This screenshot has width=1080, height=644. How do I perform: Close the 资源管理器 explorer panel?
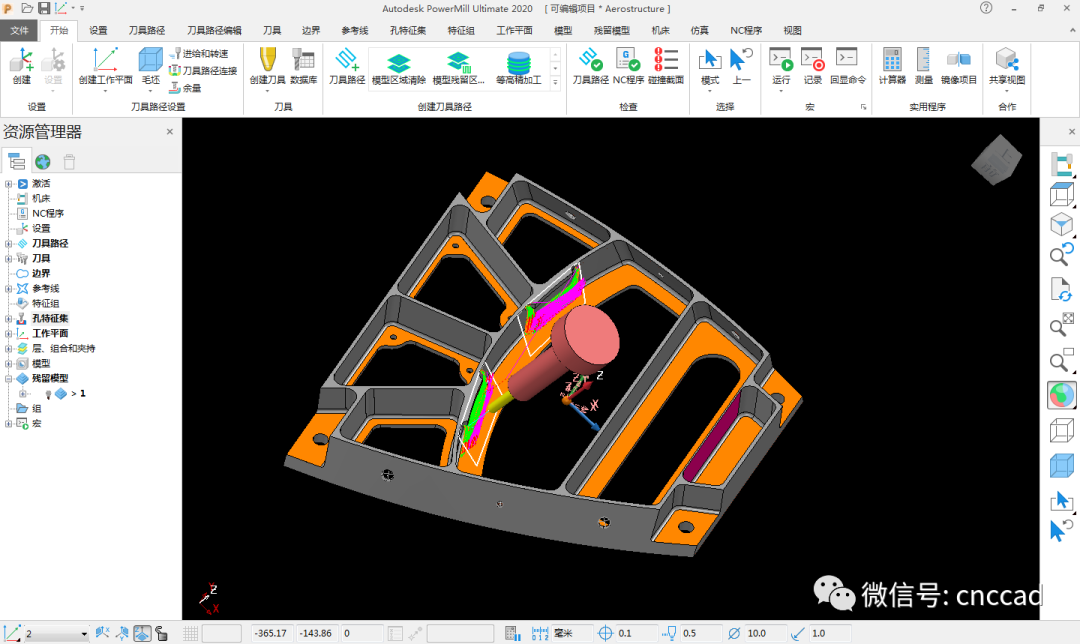(x=169, y=132)
